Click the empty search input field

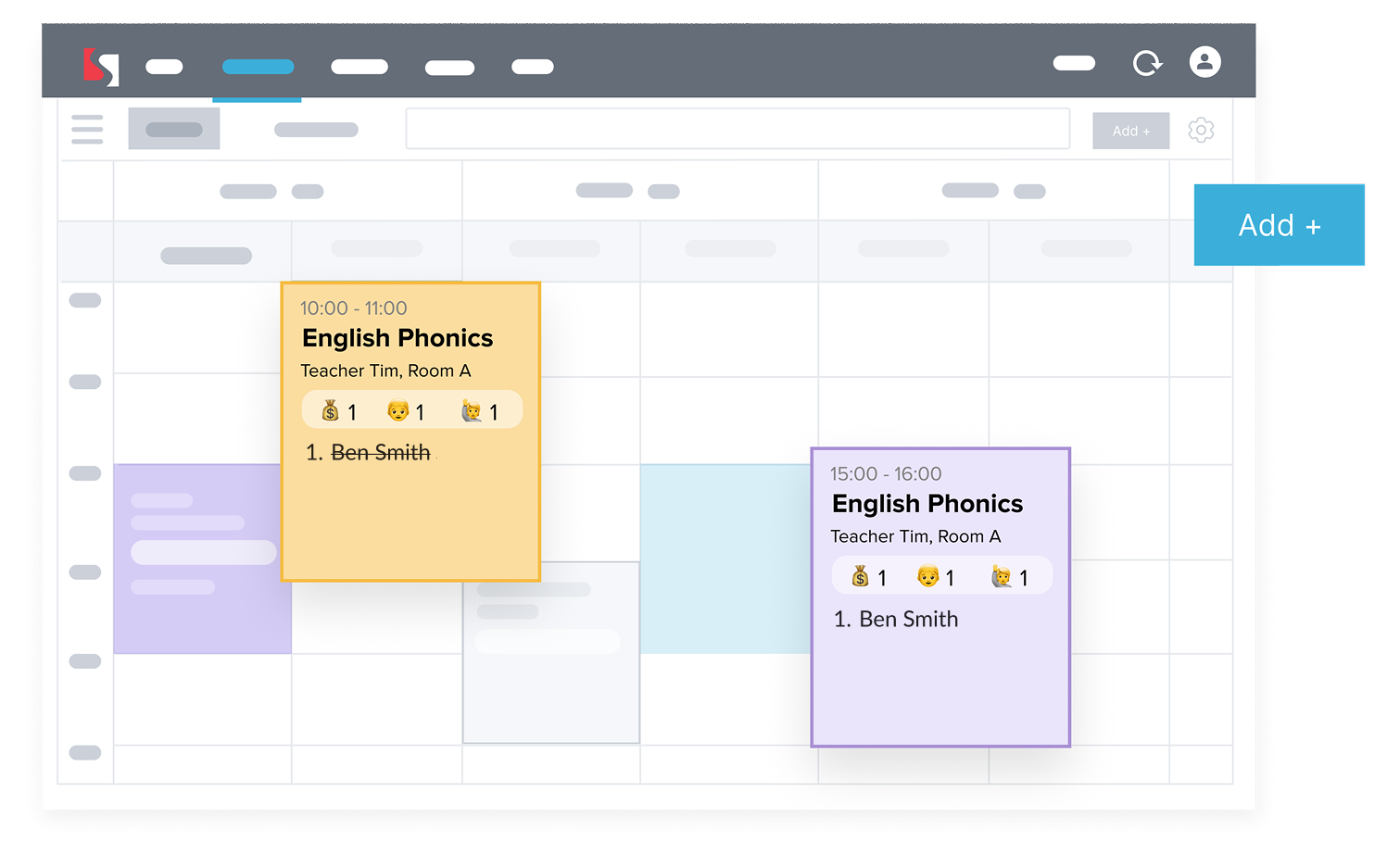point(738,129)
